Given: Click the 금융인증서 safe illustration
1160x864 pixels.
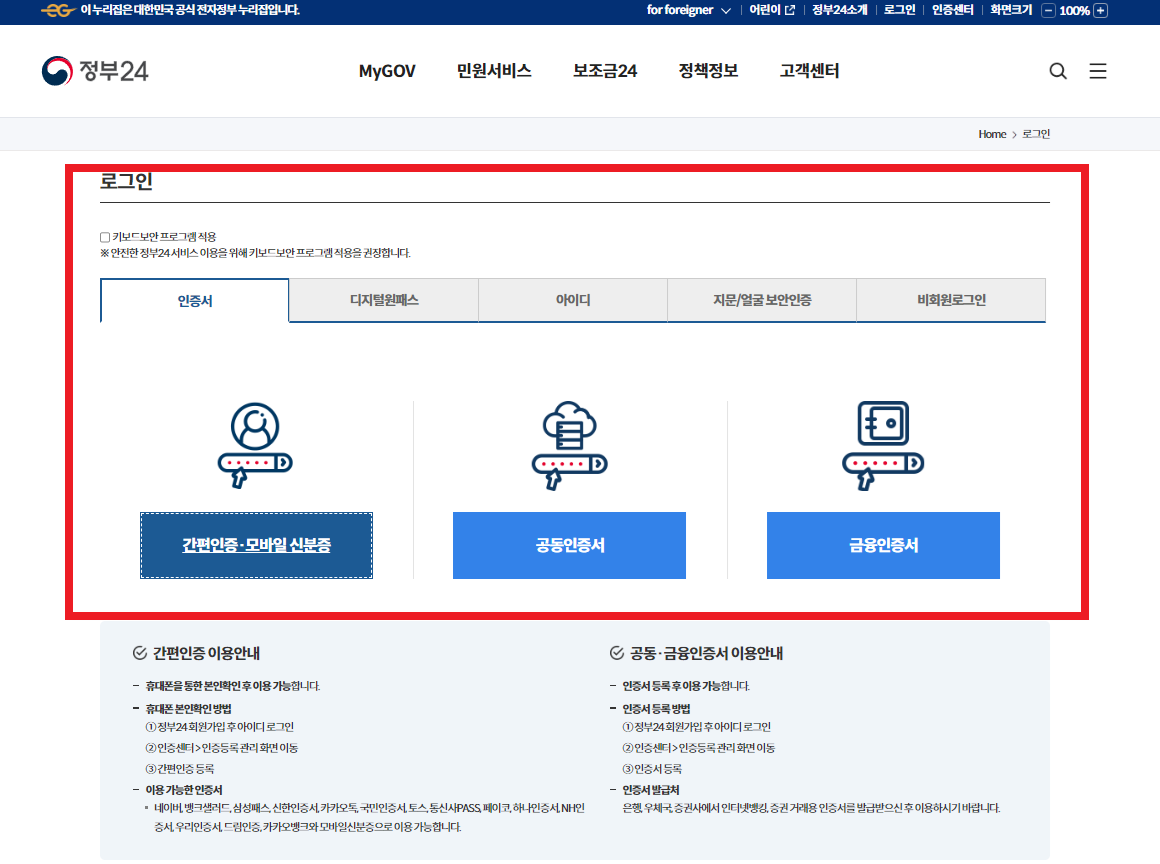Looking at the screenshot, I should pyautogui.click(x=883, y=445).
